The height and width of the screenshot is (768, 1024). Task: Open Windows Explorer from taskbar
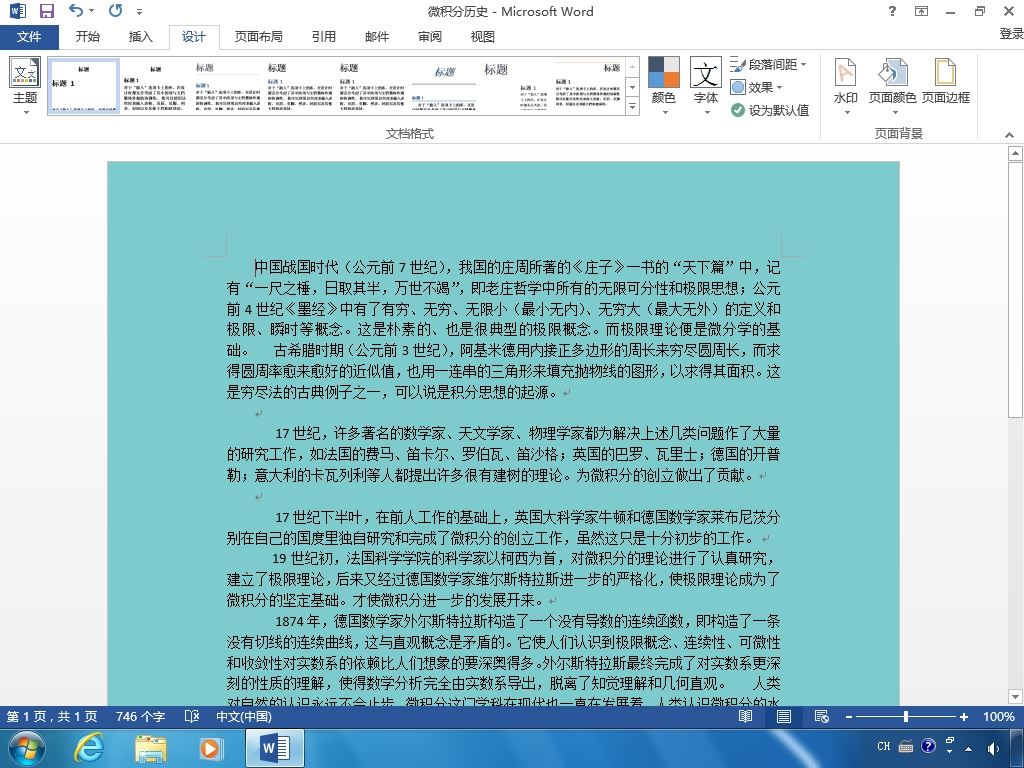[150, 748]
